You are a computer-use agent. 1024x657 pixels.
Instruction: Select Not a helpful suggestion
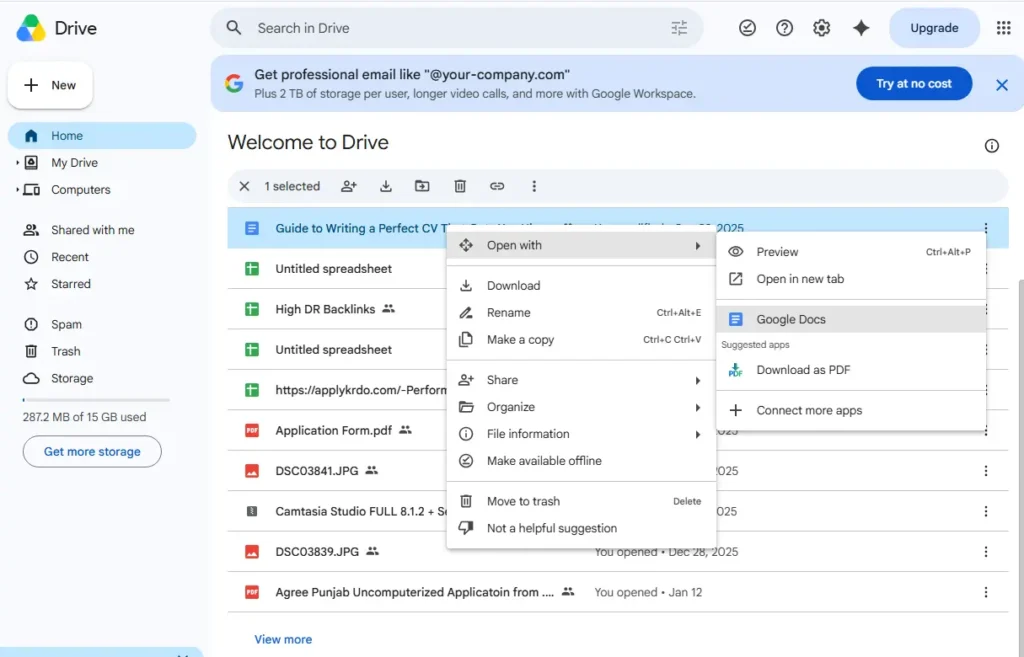tap(581, 528)
